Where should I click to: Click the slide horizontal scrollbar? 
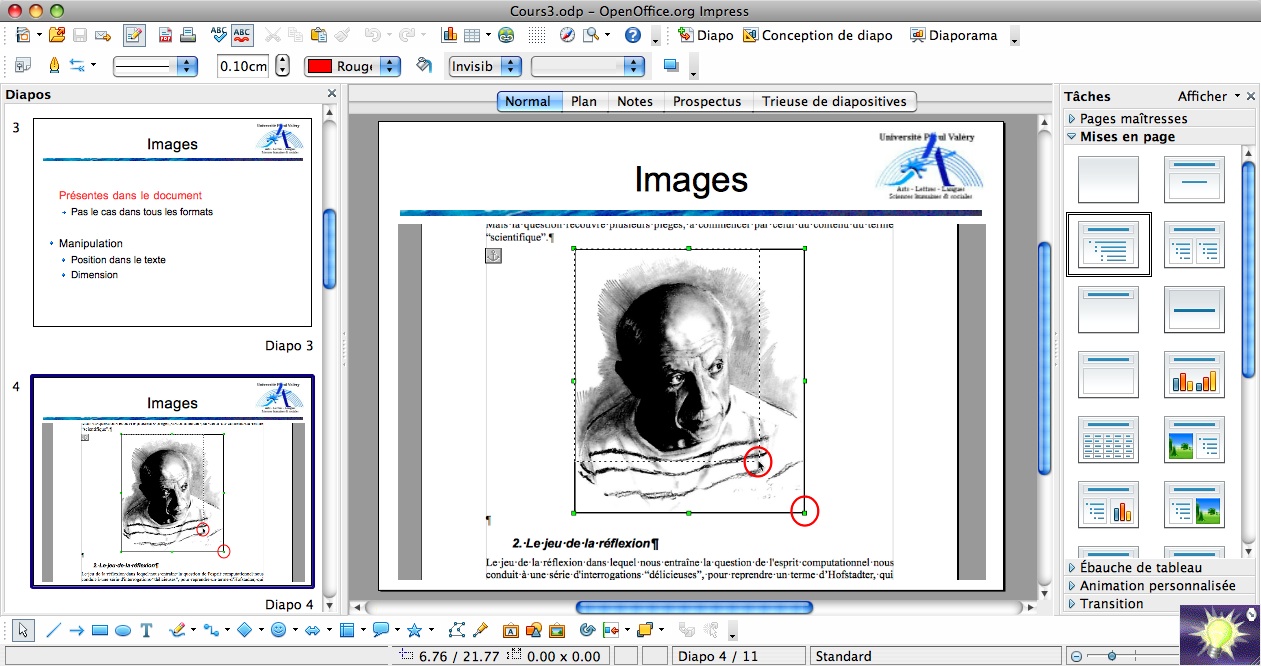pos(694,607)
